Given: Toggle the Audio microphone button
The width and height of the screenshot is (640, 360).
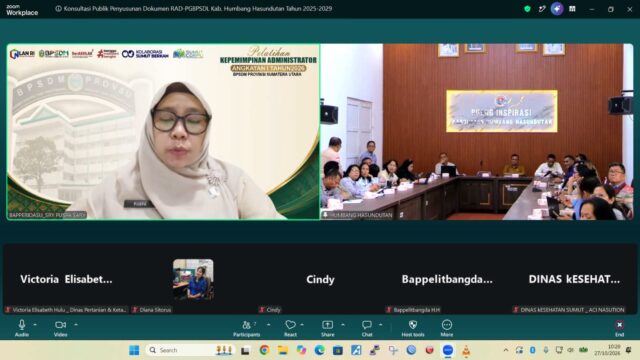Looking at the screenshot, I should (22, 328).
